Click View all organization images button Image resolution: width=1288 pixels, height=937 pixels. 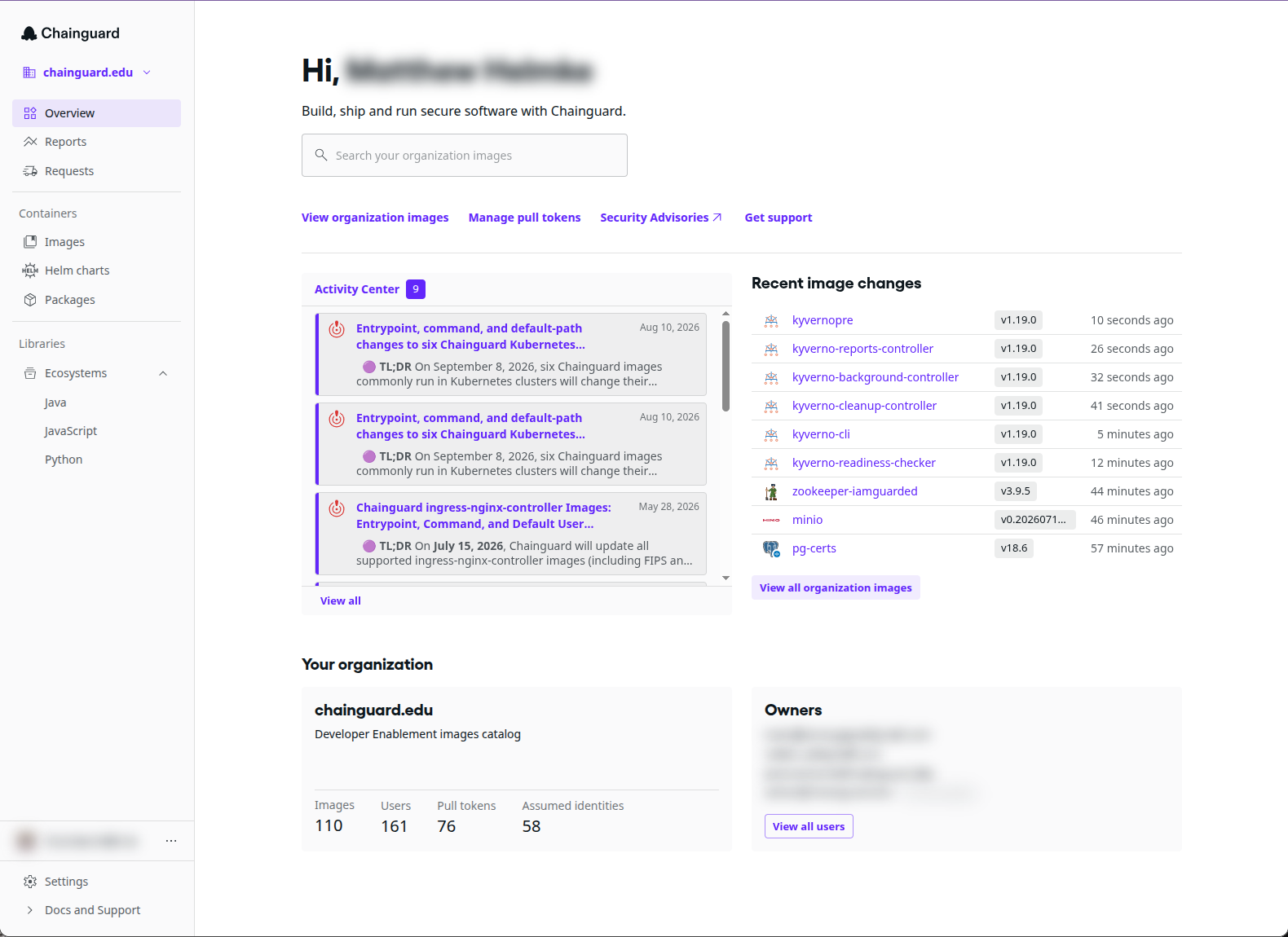coord(836,587)
